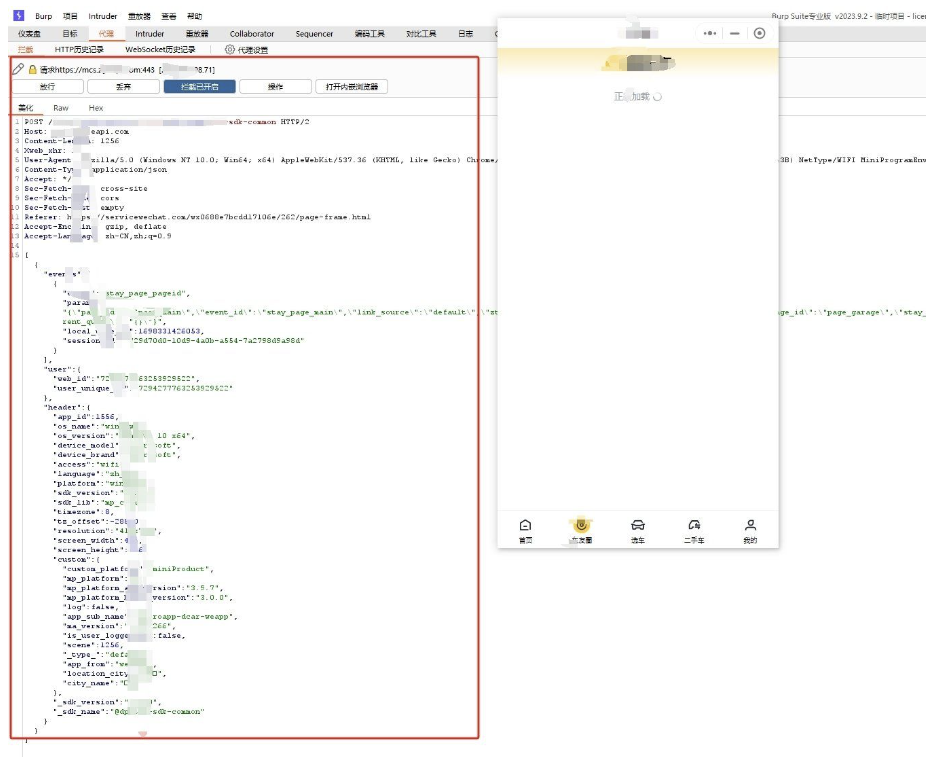Click the Burp Suite logo icon
Image resolution: width=926 pixels, height=757 pixels.
(18, 16)
